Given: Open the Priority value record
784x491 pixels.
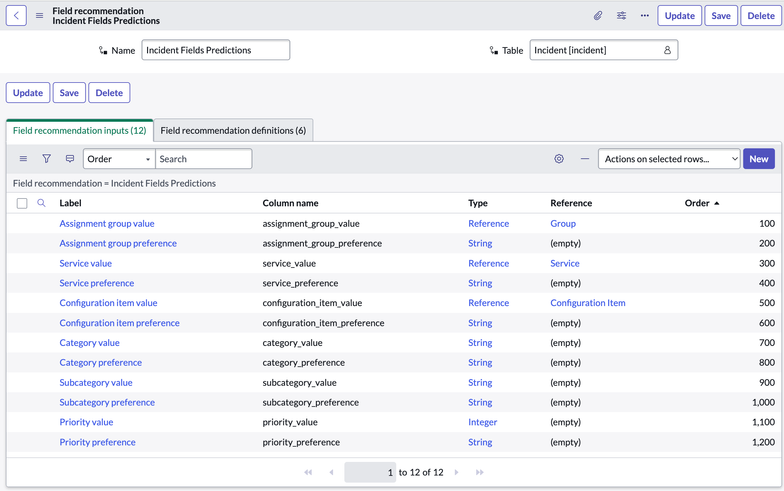Looking at the screenshot, I should tap(86, 422).
